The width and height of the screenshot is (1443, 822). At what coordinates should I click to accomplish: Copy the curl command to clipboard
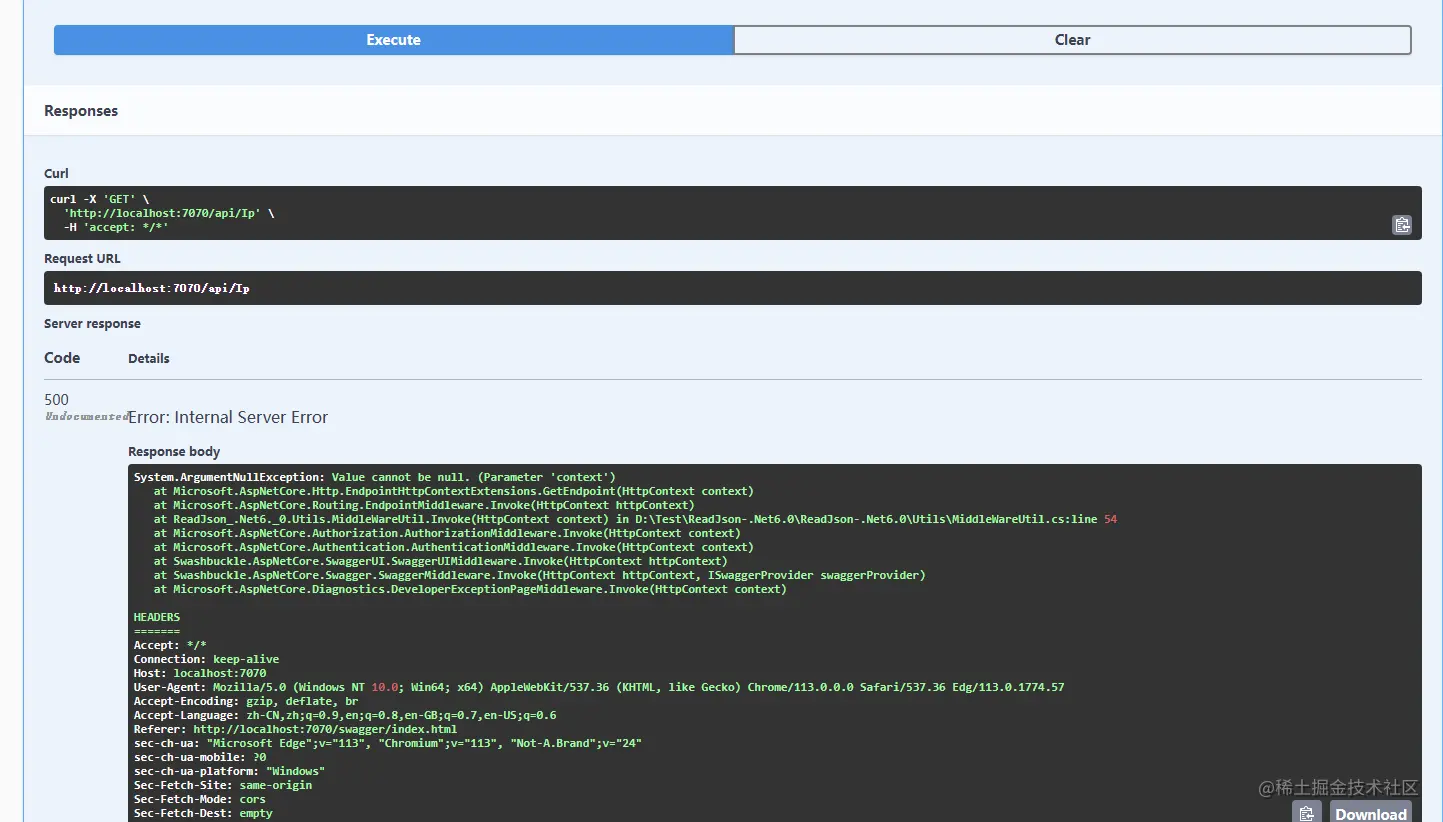(1401, 225)
